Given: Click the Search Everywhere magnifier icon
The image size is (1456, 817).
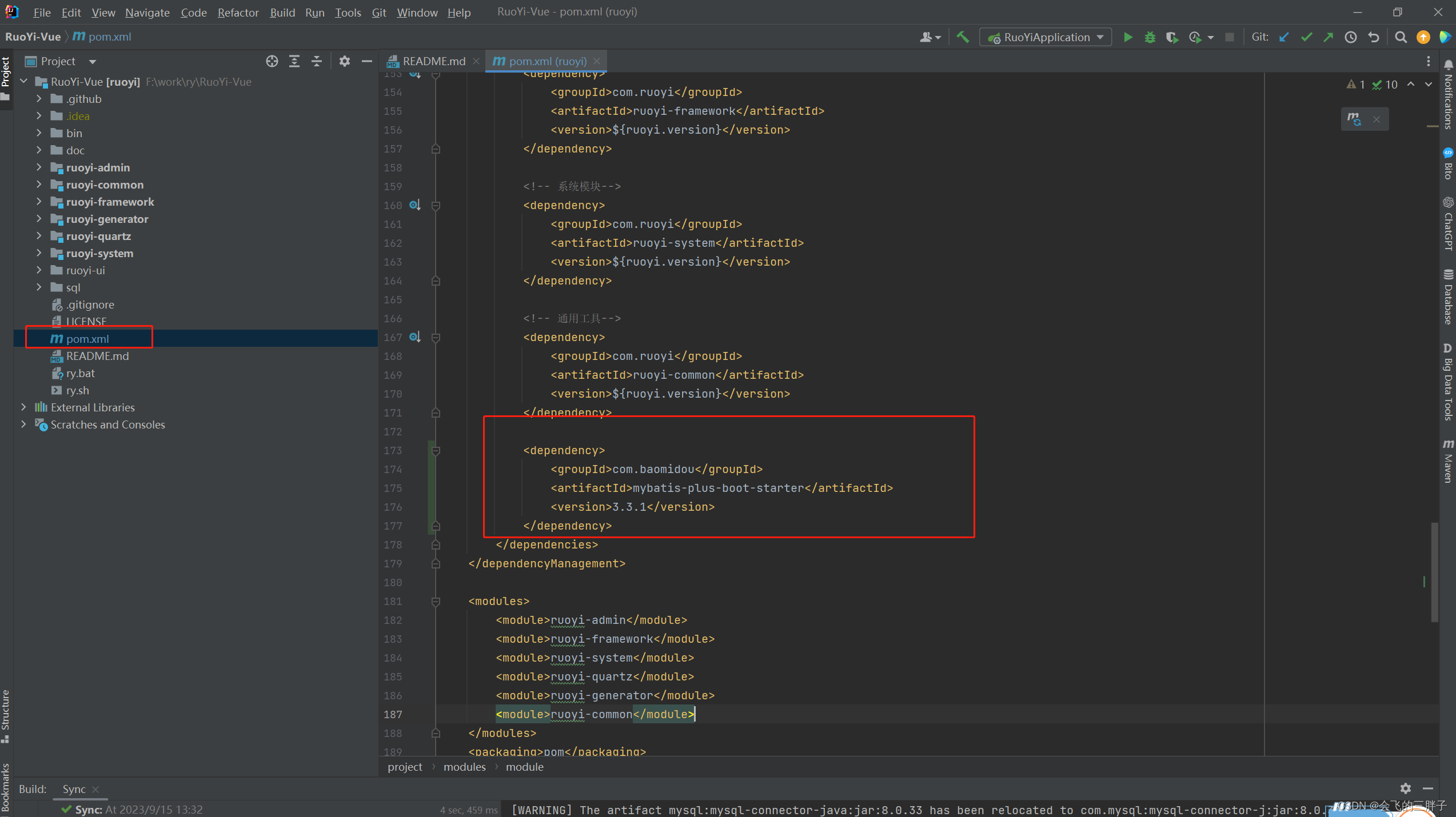Looking at the screenshot, I should click(1400, 37).
